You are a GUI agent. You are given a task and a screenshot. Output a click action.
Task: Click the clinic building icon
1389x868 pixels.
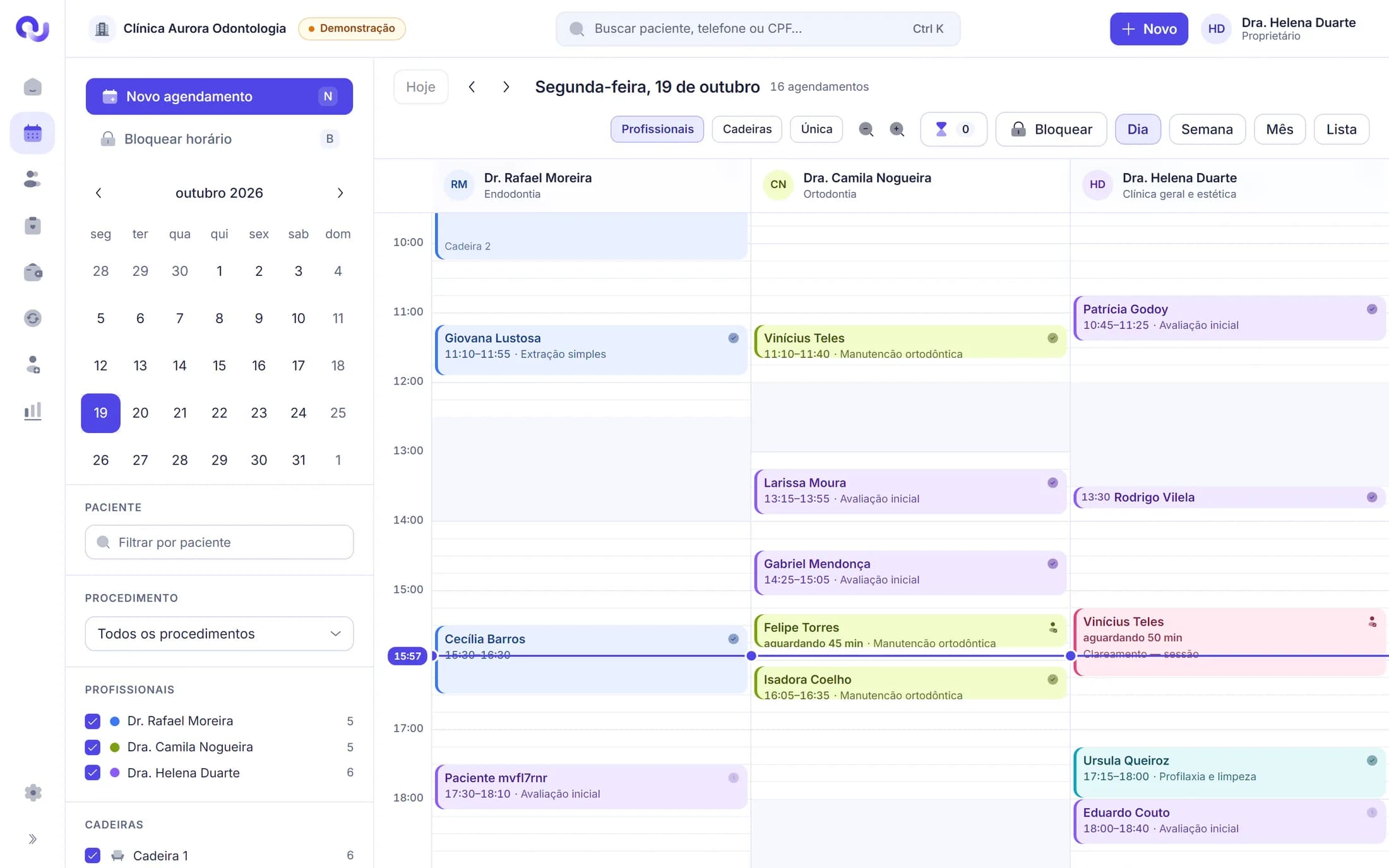[102, 28]
